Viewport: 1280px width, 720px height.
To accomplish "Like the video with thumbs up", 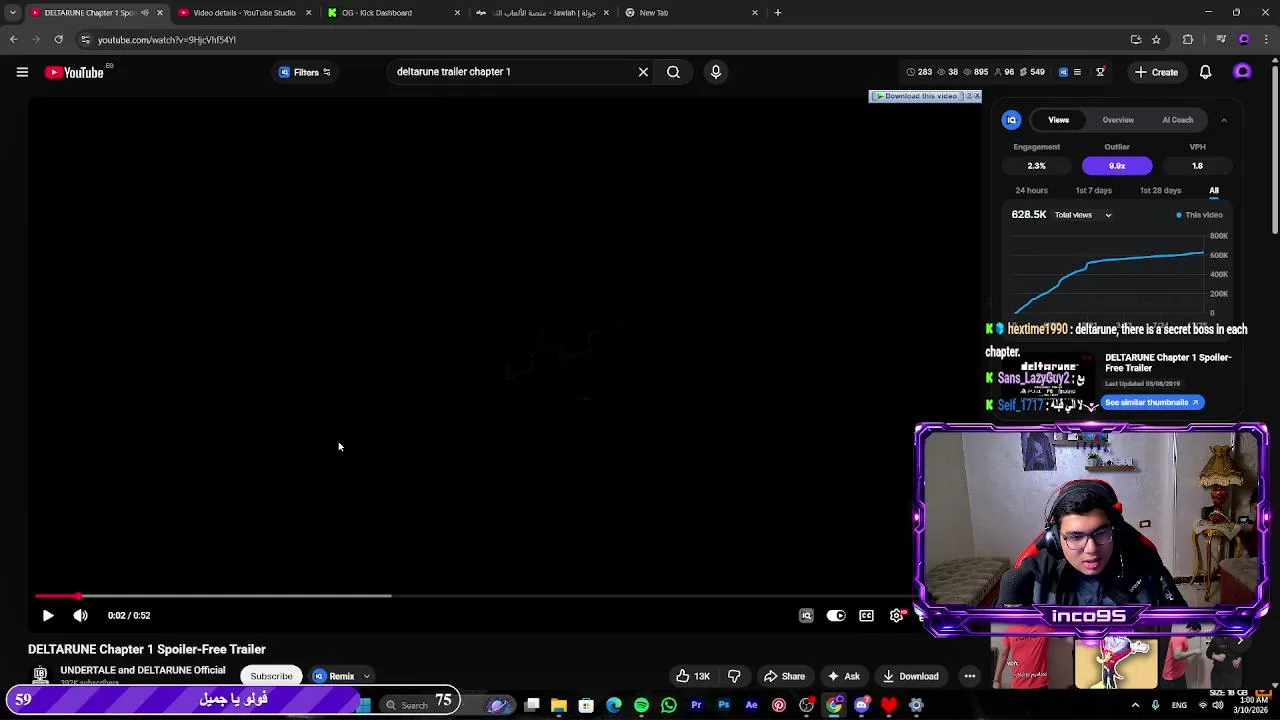I will (x=692, y=677).
